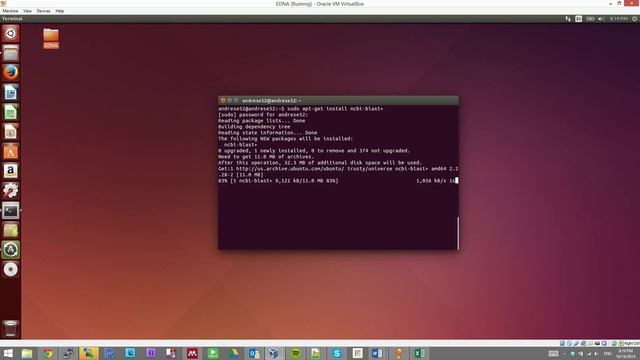640x360 pixels.
Task: Minimize the terminal window
Action: tap(229, 100)
